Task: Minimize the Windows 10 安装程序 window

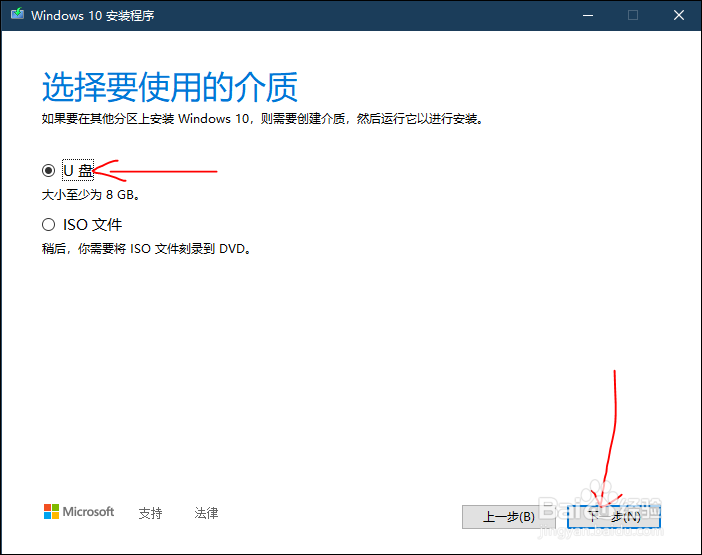Action: click(x=588, y=15)
